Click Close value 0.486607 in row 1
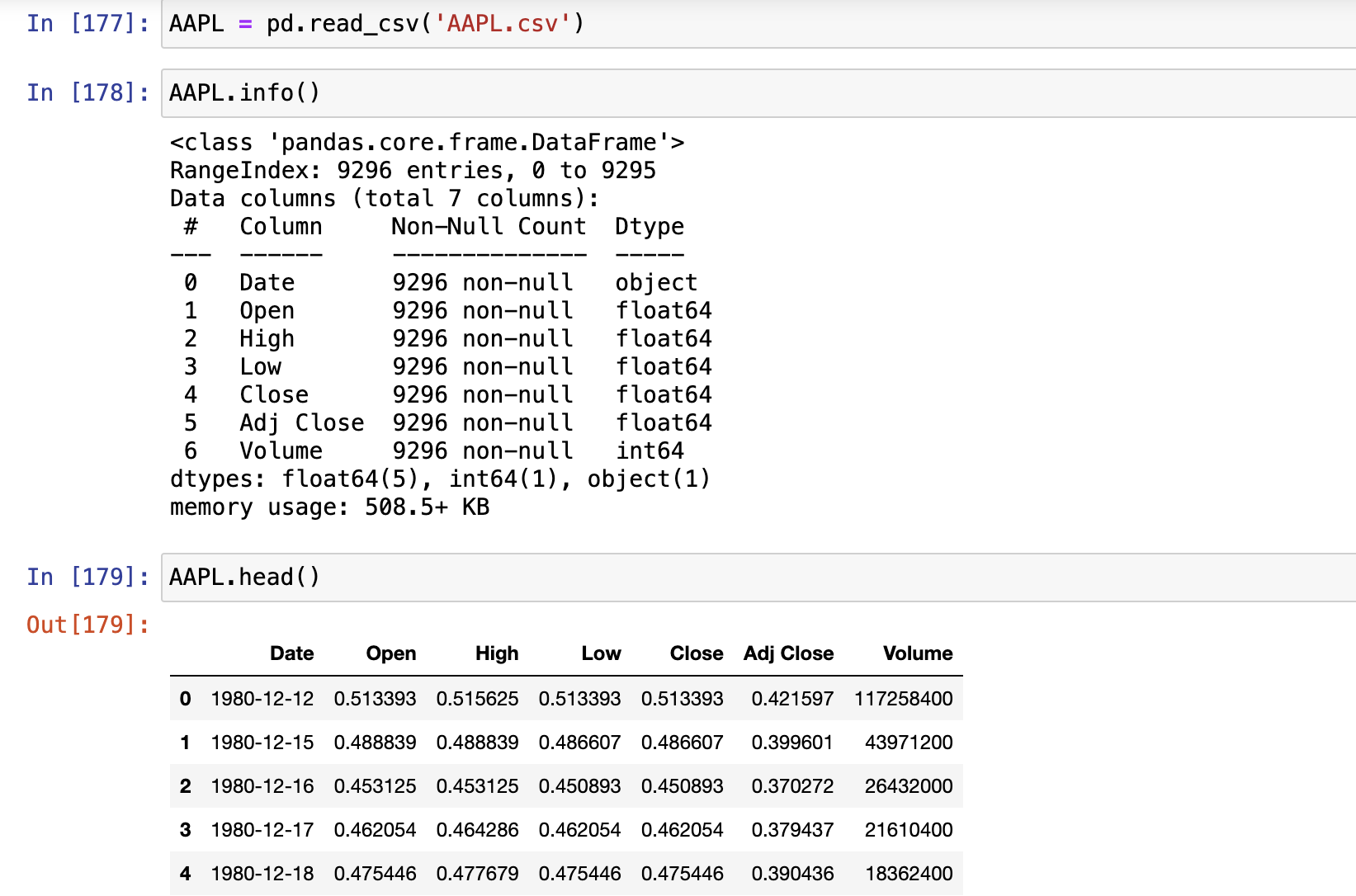The image size is (1356, 896). click(682, 743)
